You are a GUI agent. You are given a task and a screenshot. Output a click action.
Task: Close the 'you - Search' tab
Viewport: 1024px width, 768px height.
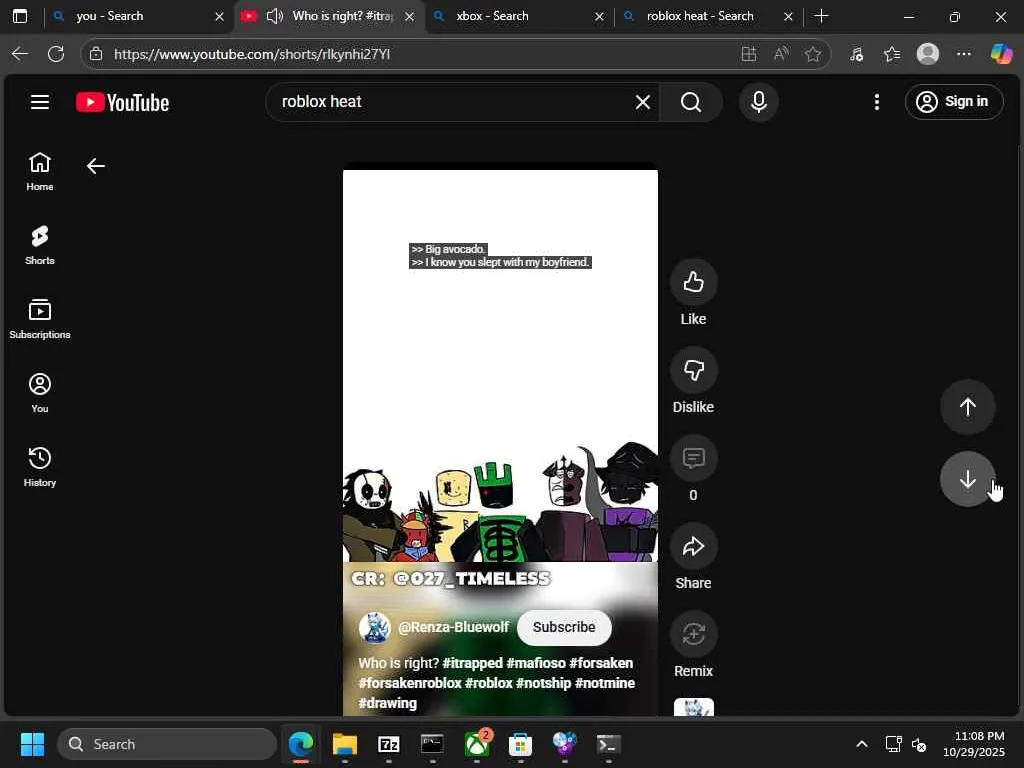coord(219,16)
